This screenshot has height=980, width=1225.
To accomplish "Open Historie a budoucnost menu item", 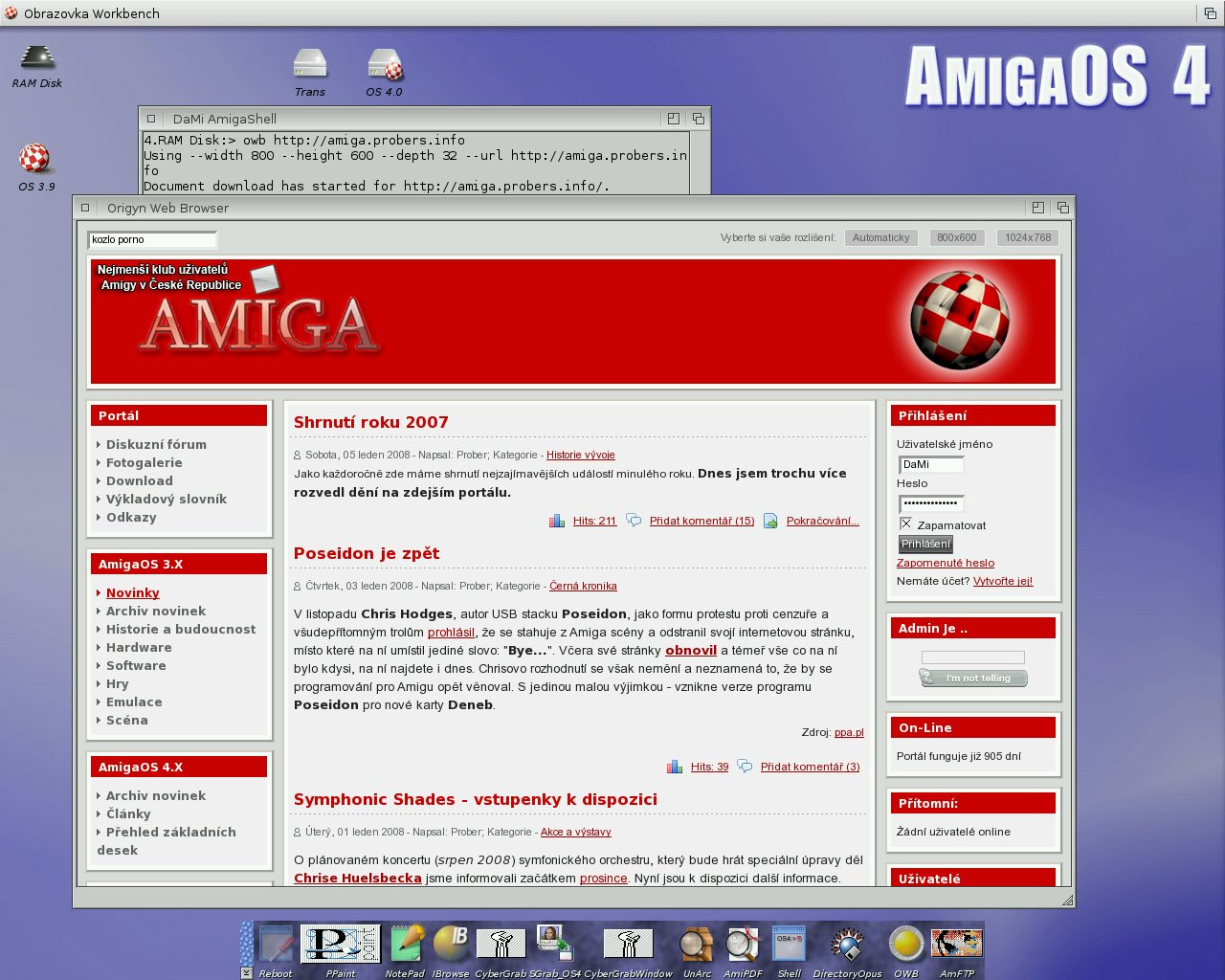I will click(x=181, y=629).
